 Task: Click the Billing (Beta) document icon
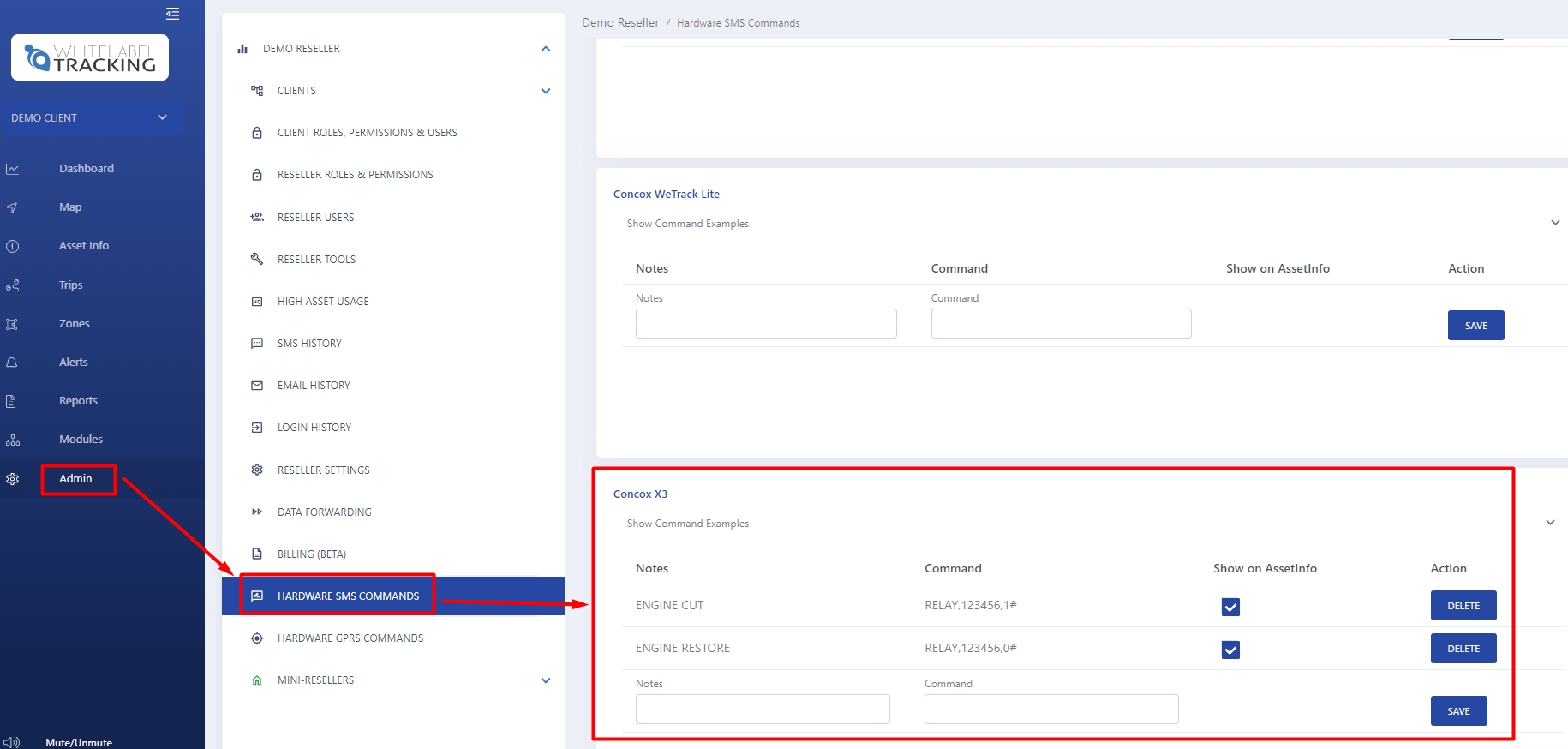[x=257, y=554]
